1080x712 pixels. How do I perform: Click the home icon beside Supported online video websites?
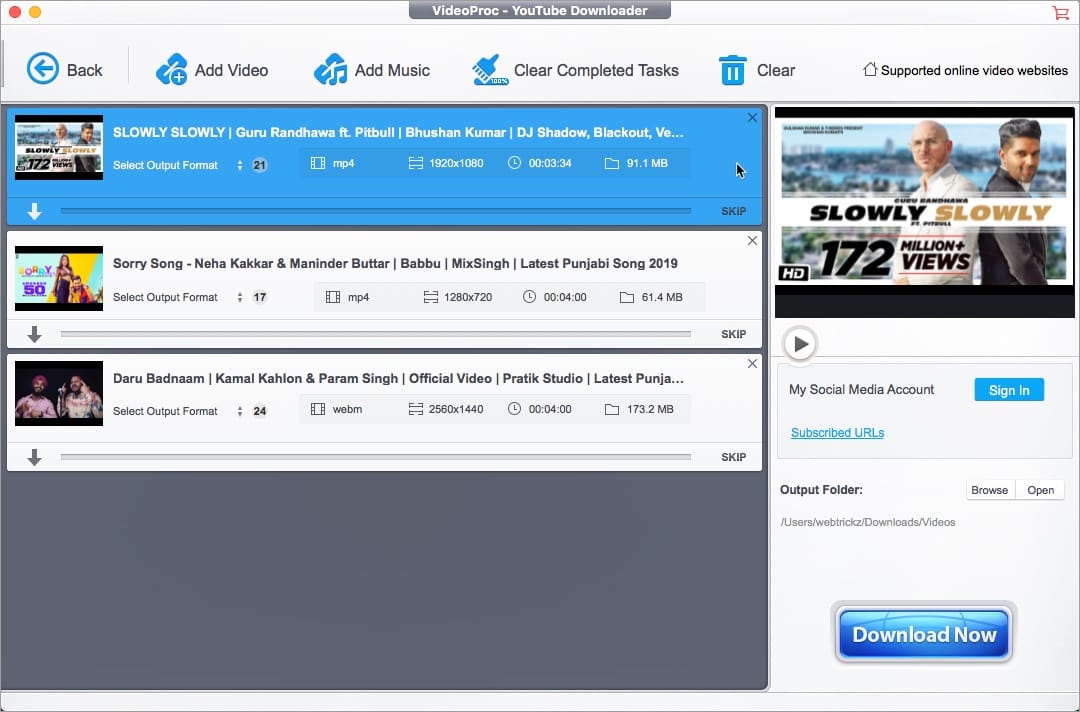click(870, 70)
